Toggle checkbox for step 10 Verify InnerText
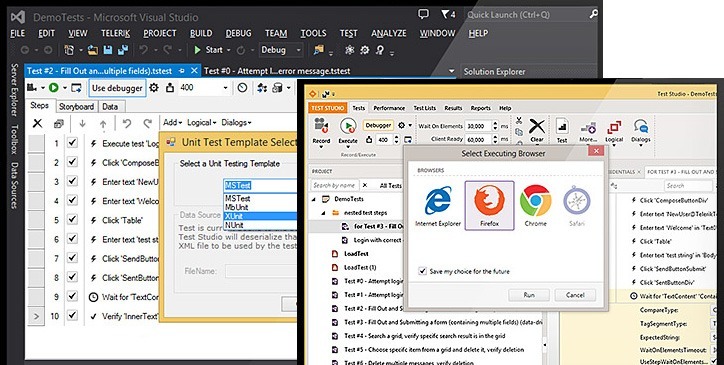The height and width of the screenshot is (365, 724). click(x=72, y=315)
